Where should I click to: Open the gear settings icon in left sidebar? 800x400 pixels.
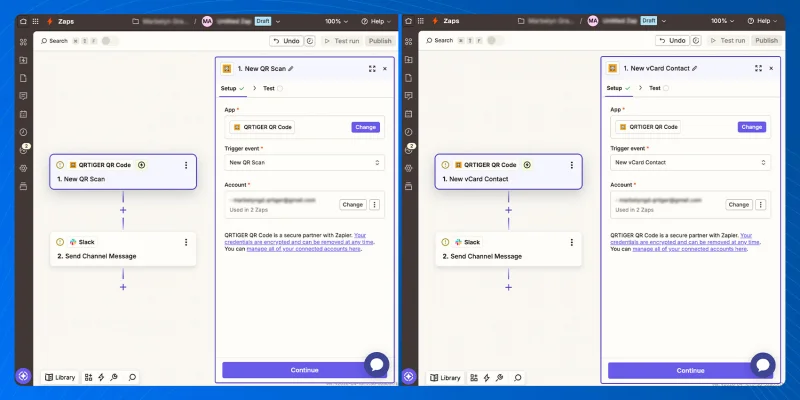23,168
